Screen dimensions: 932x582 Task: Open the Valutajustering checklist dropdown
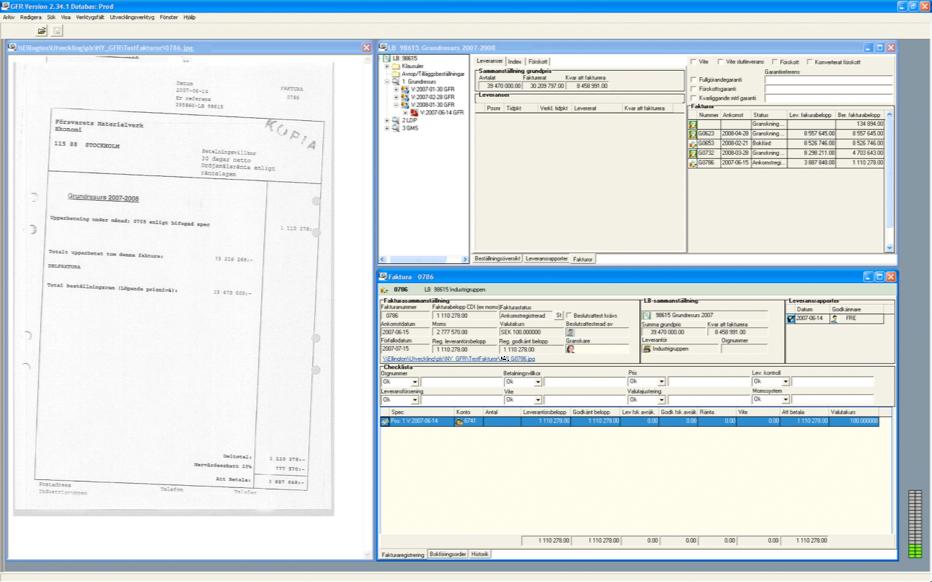point(662,400)
